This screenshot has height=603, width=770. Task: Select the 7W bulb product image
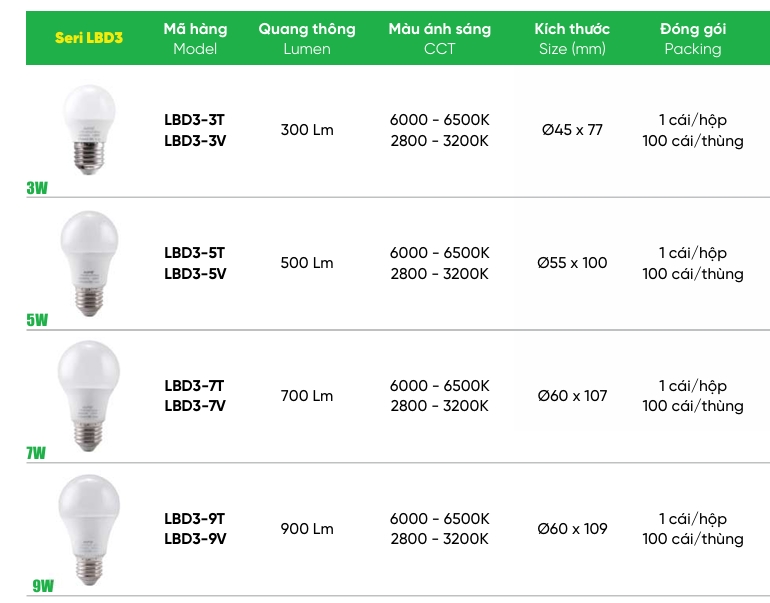click(x=89, y=395)
